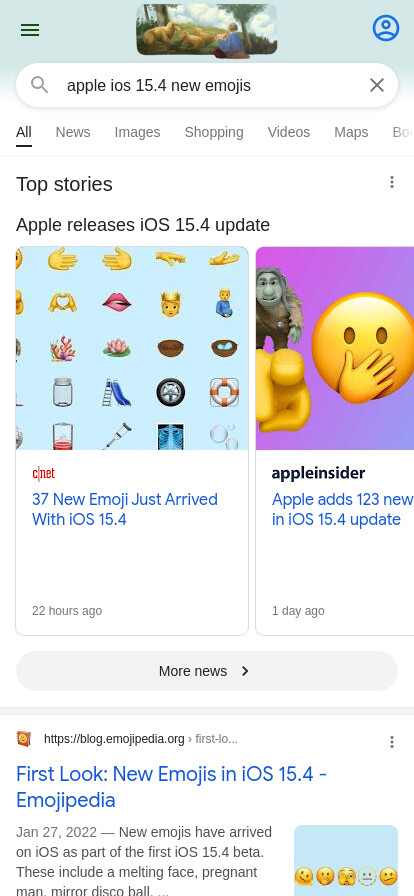Open 'Apple adds 123 new' appleinsider article
Viewport: 414px width, 896px height.
[x=343, y=509]
